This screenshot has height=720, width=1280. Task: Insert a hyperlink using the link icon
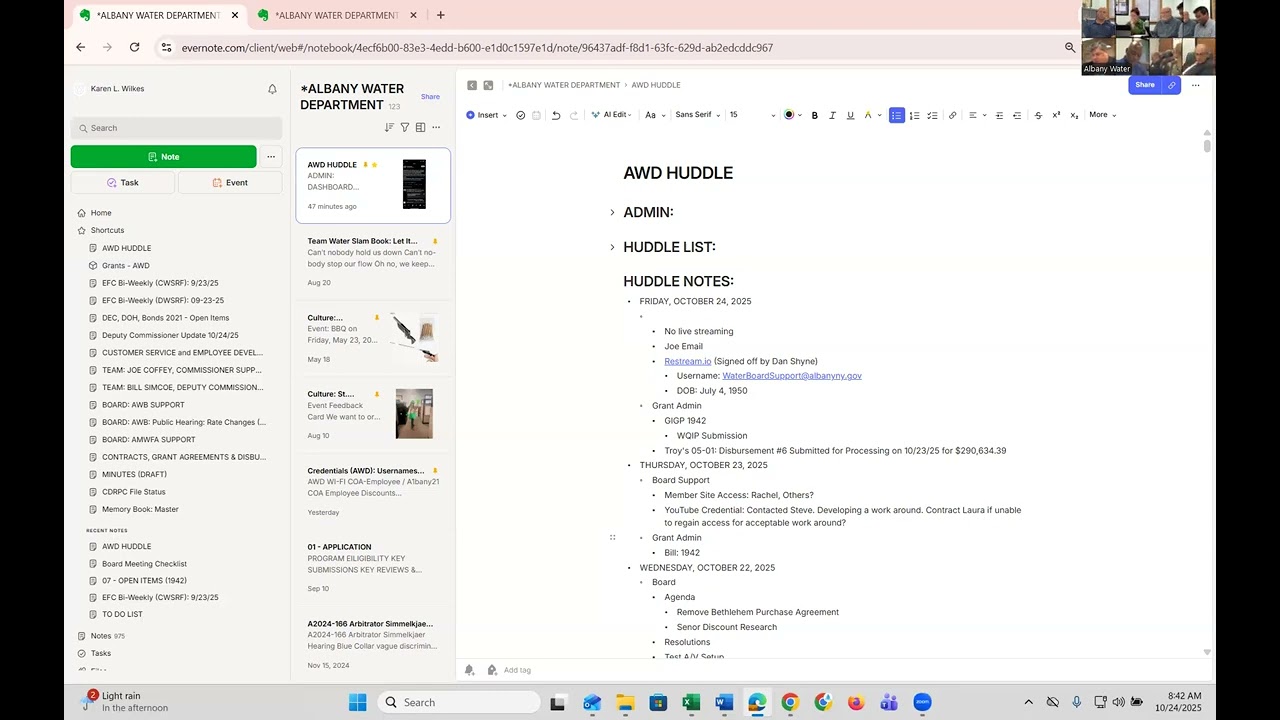[952, 115]
